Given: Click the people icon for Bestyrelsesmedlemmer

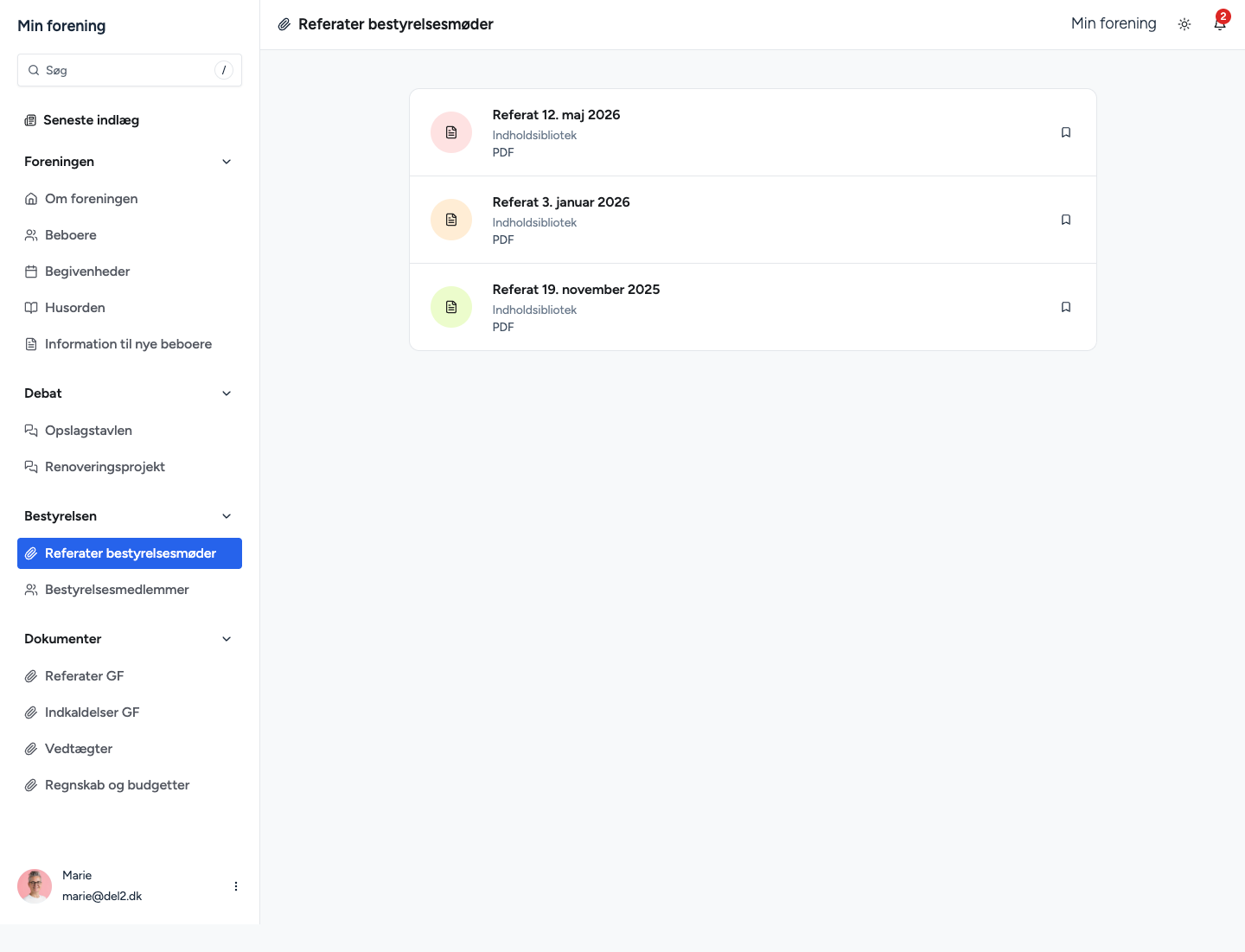Looking at the screenshot, I should coord(31,590).
